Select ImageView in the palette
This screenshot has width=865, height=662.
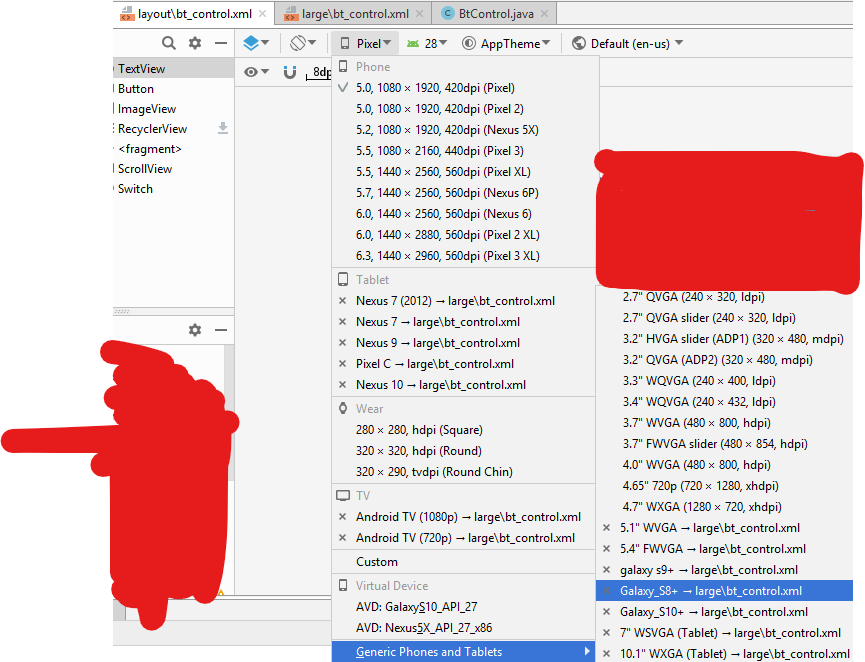pos(174,109)
